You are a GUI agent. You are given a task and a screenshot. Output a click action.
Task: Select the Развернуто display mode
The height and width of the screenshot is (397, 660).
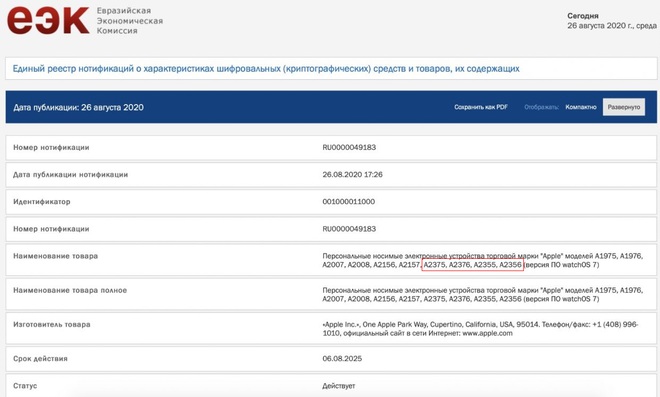[624, 107]
